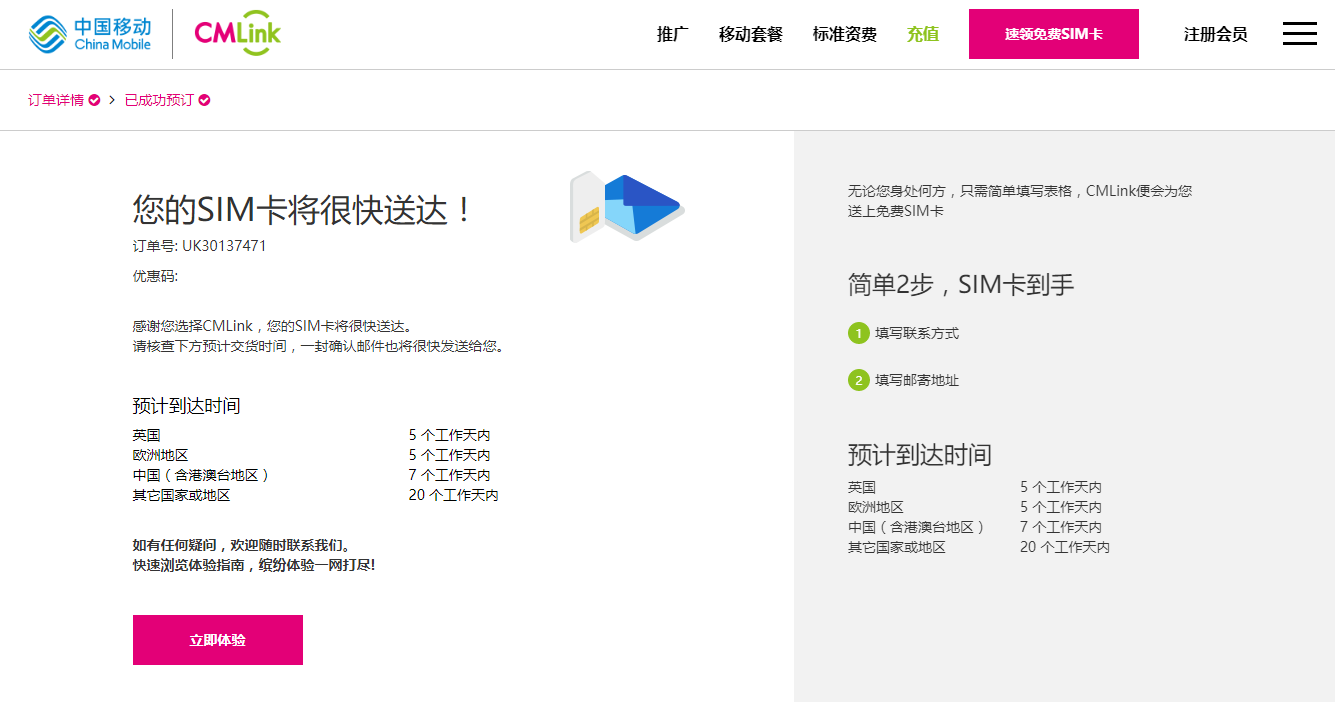Click the 优惠码 label
The height and width of the screenshot is (702, 1335).
point(155,276)
